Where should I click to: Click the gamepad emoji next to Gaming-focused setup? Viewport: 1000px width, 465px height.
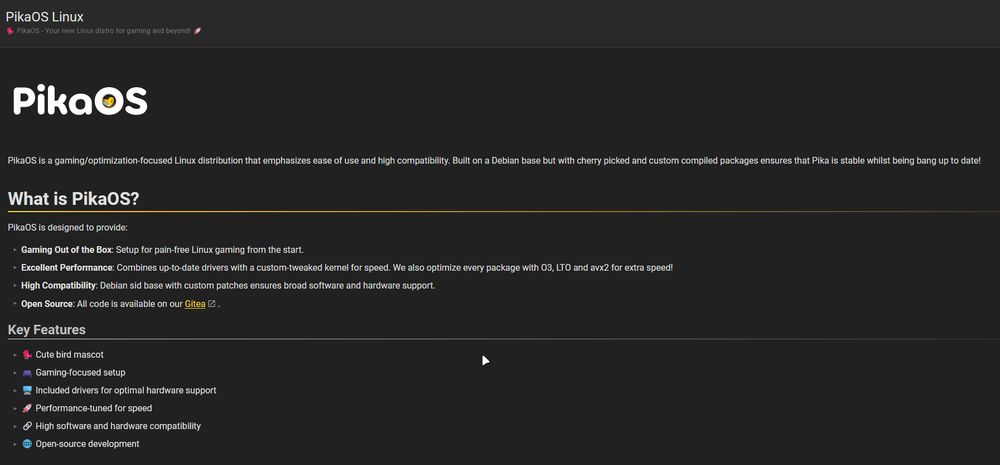27,372
